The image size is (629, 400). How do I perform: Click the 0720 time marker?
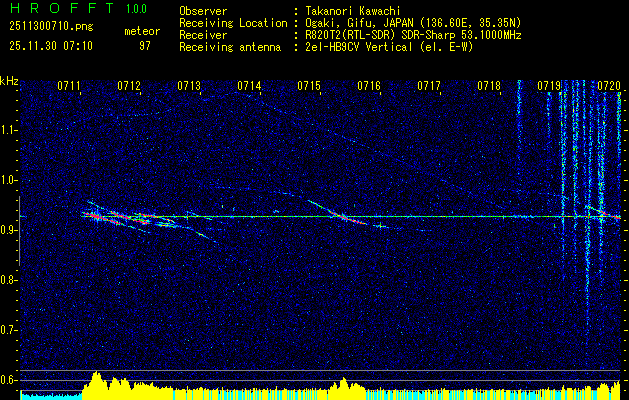609,86
